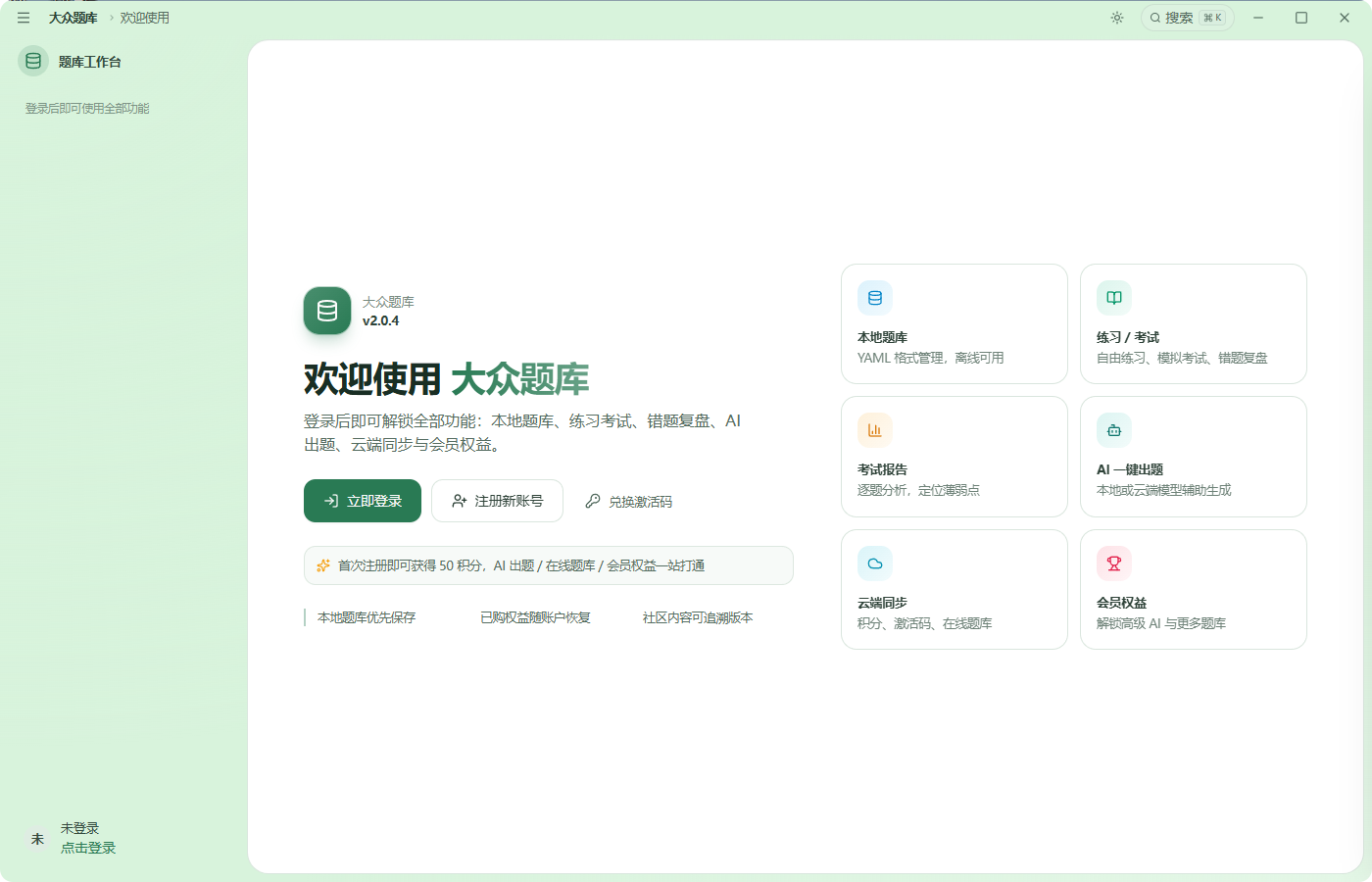Click the magnifier icon in the search box
The width and height of the screenshot is (1372, 882).
point(1155,18)
